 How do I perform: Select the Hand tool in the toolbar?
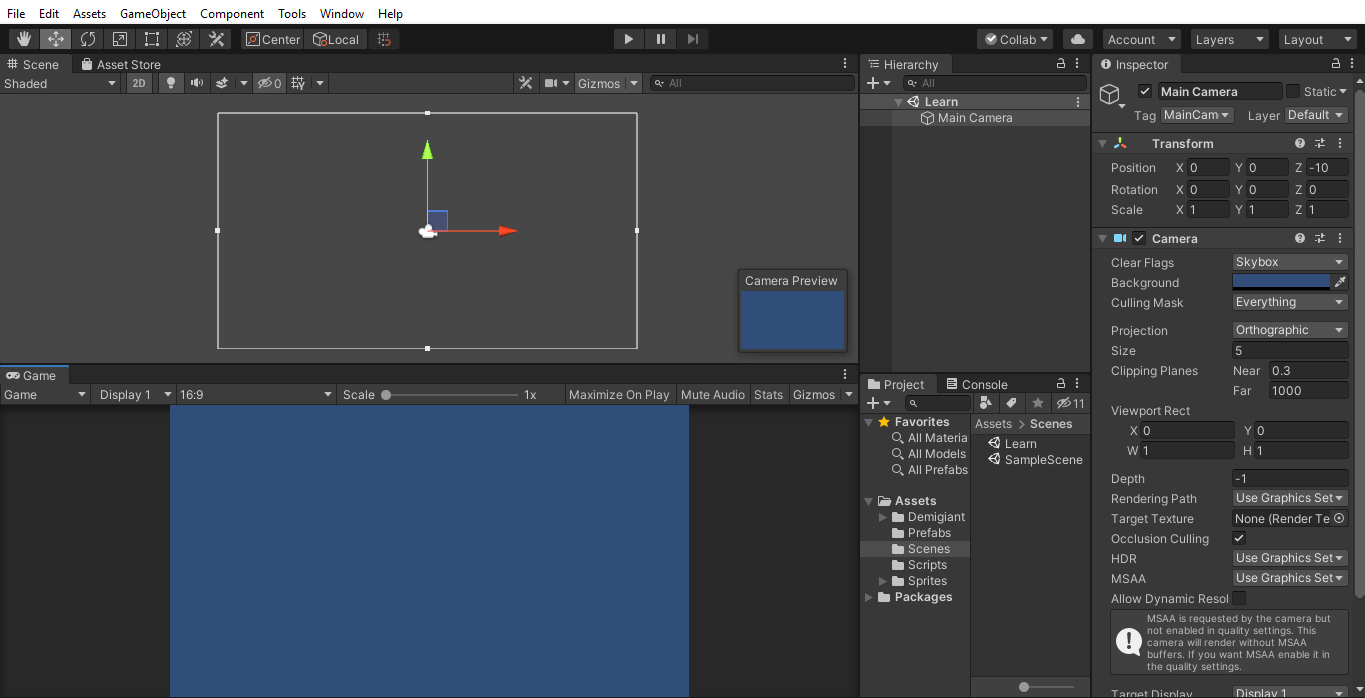pos(24,39)
